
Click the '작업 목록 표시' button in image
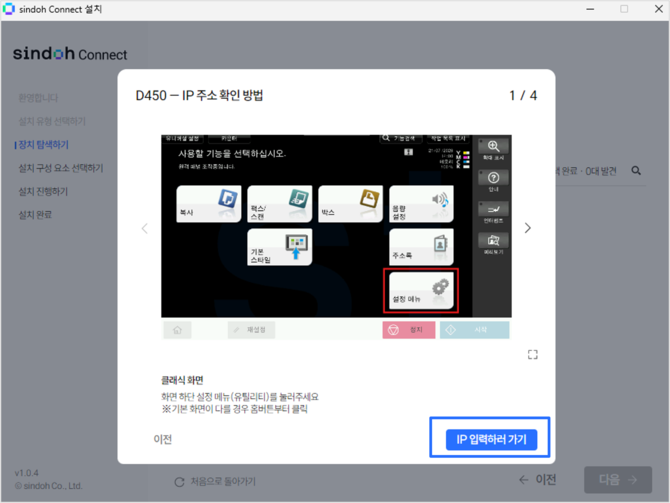[448, 138]
